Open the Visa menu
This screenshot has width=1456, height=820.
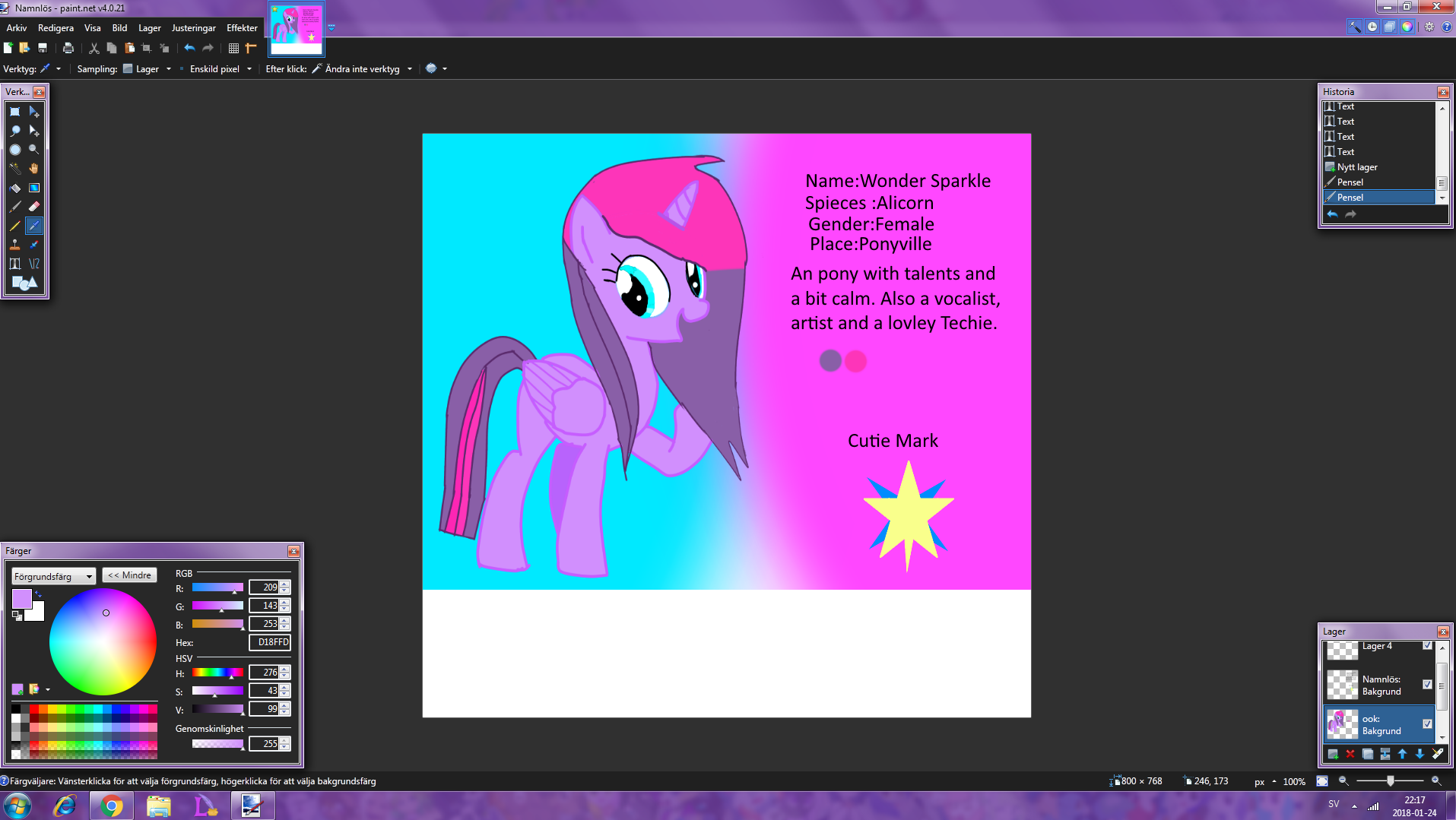tap(93, 28)
